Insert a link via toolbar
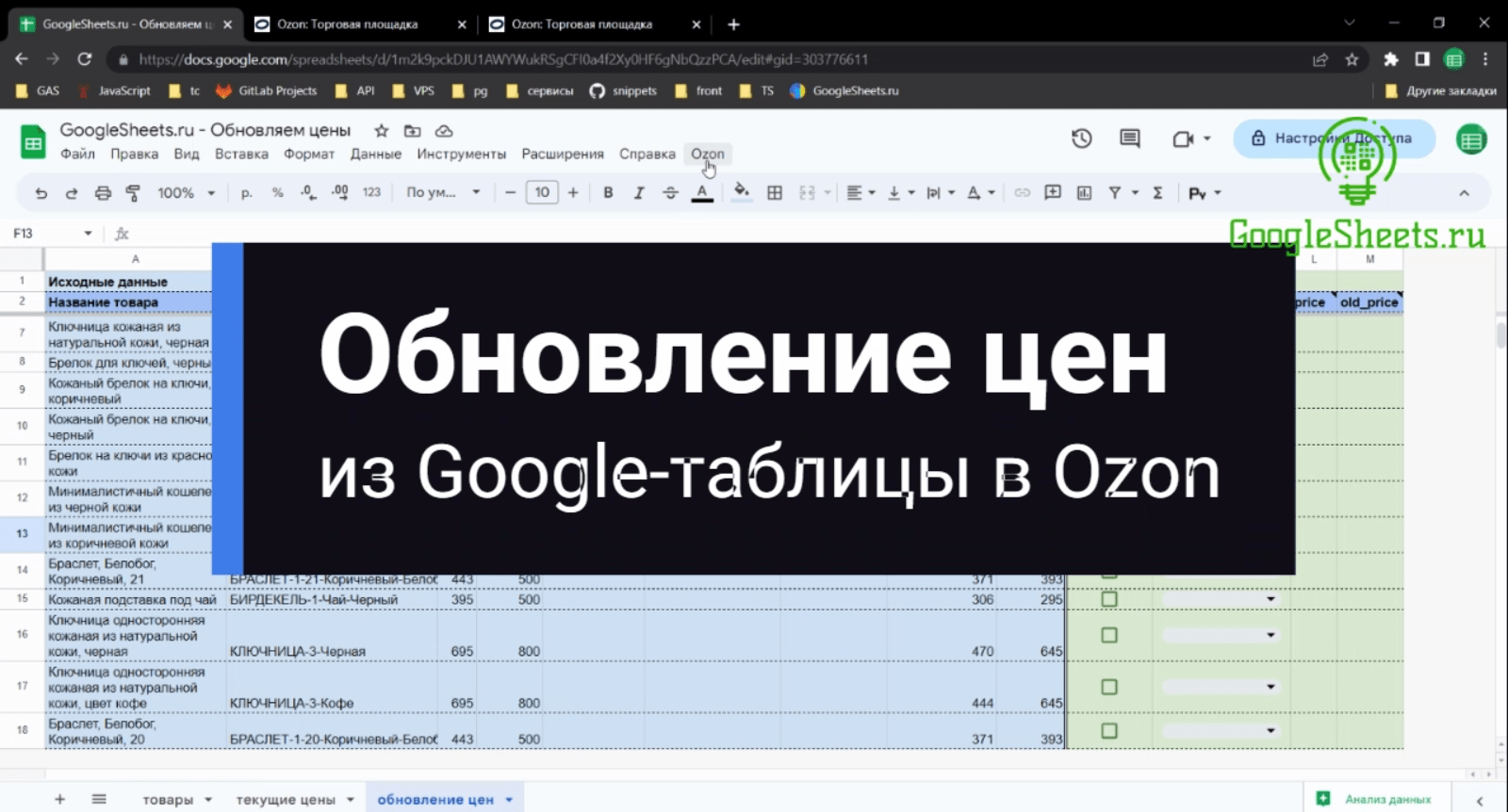Screen dimensions: 1508x812 [1023, 193]
